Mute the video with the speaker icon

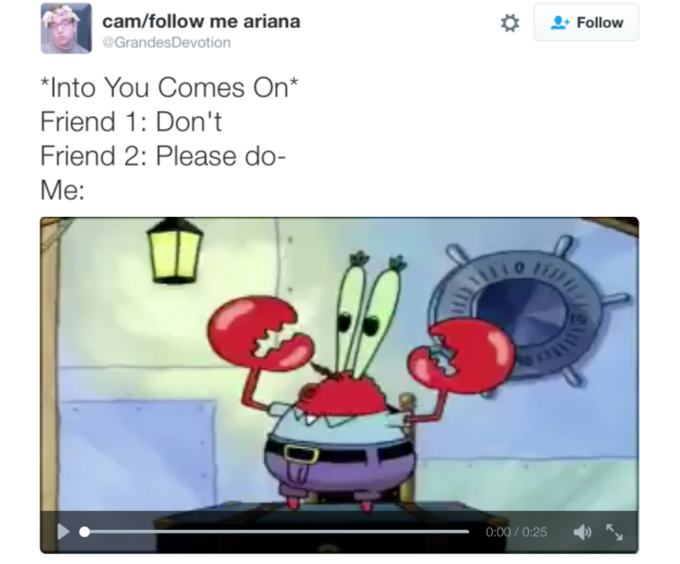click(x=582, y=531)
